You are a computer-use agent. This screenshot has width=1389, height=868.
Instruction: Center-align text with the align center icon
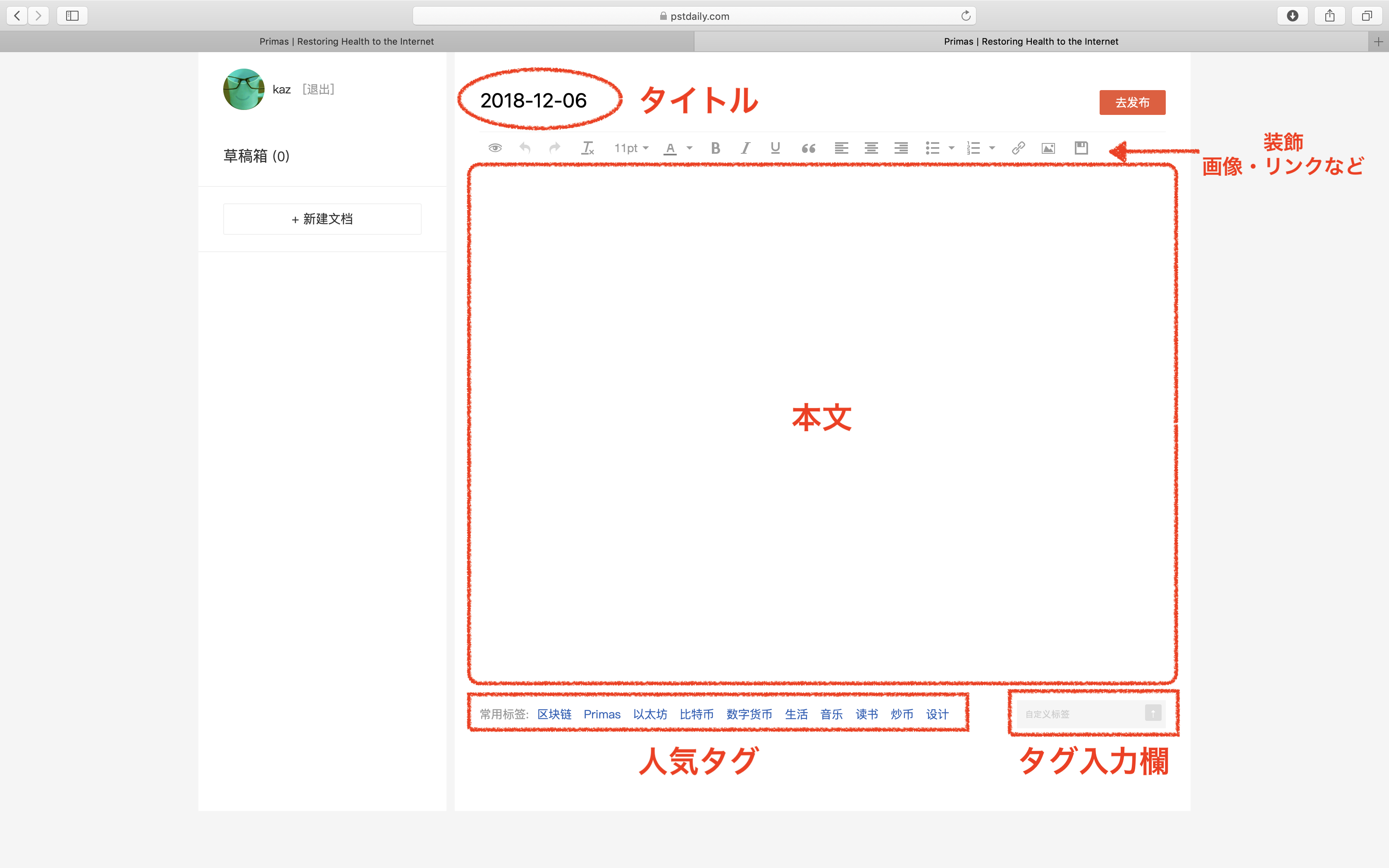[x=871, y=148]
